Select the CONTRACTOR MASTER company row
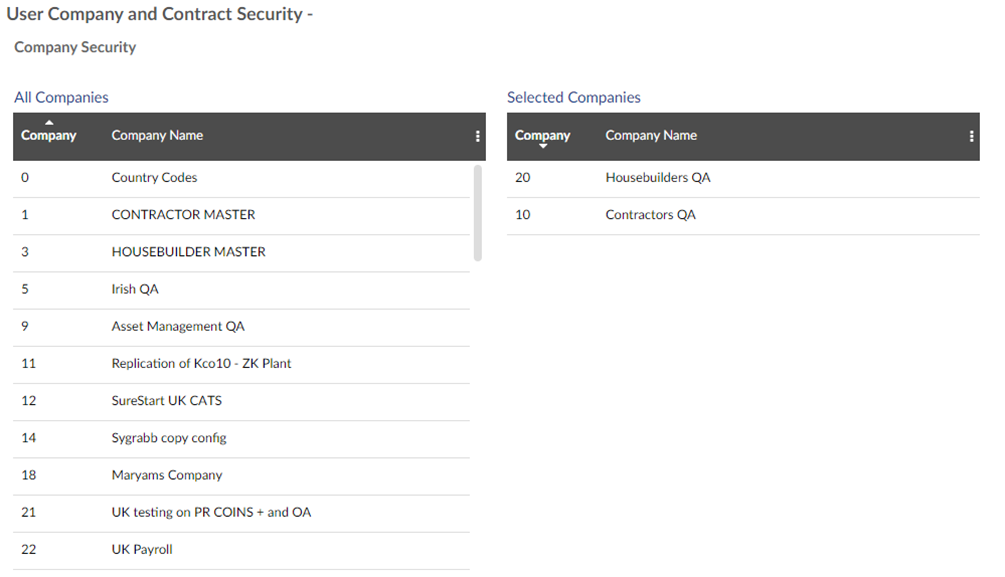This screenshot has height=577, width=1005. 242,215
